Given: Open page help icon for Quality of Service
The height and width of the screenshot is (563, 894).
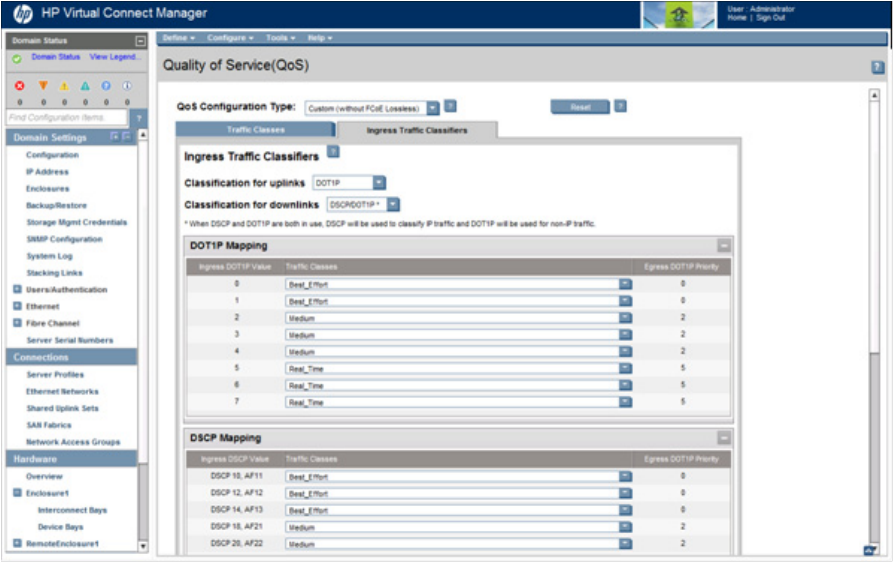Looking at the screenshot, I should [877, 67].
